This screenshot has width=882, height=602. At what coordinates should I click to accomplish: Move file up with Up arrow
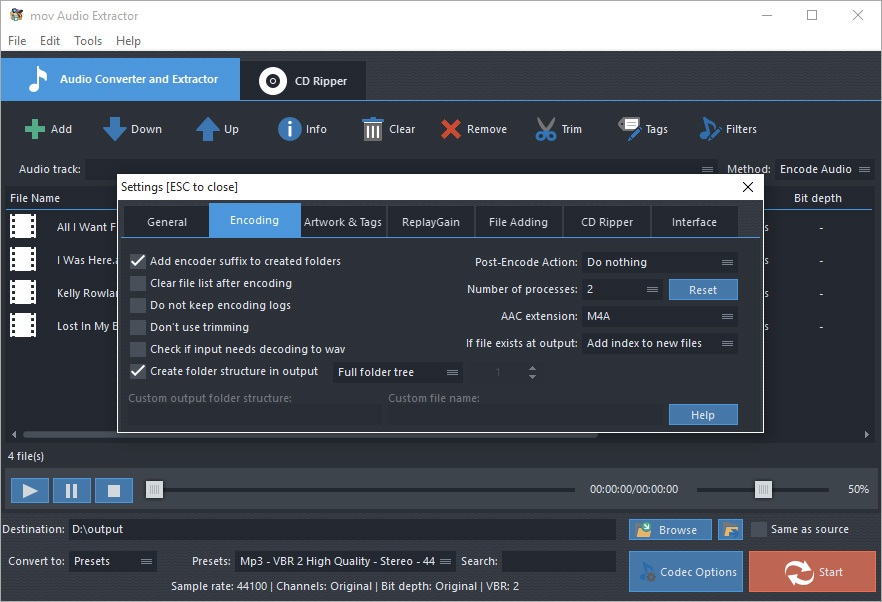208,129
